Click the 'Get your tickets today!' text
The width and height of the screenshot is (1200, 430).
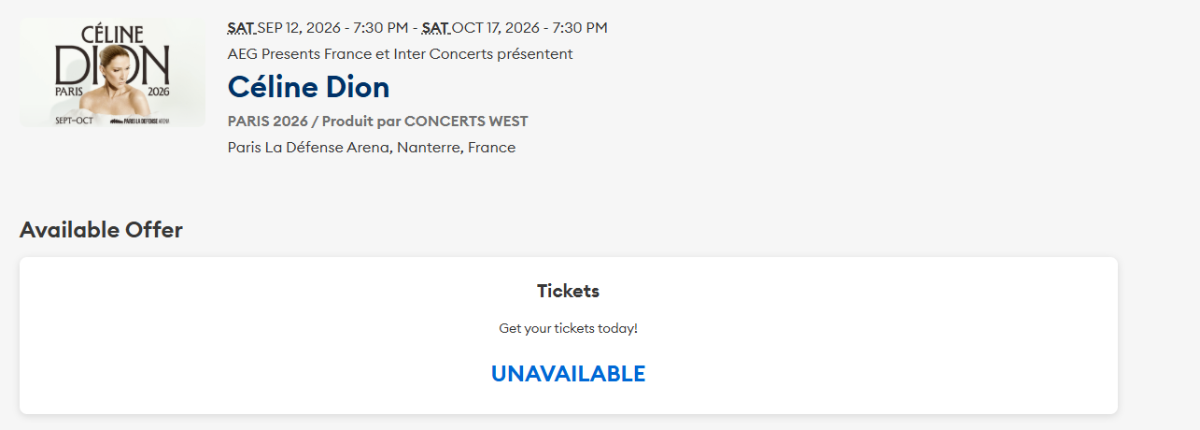click(x=568, y=328)
